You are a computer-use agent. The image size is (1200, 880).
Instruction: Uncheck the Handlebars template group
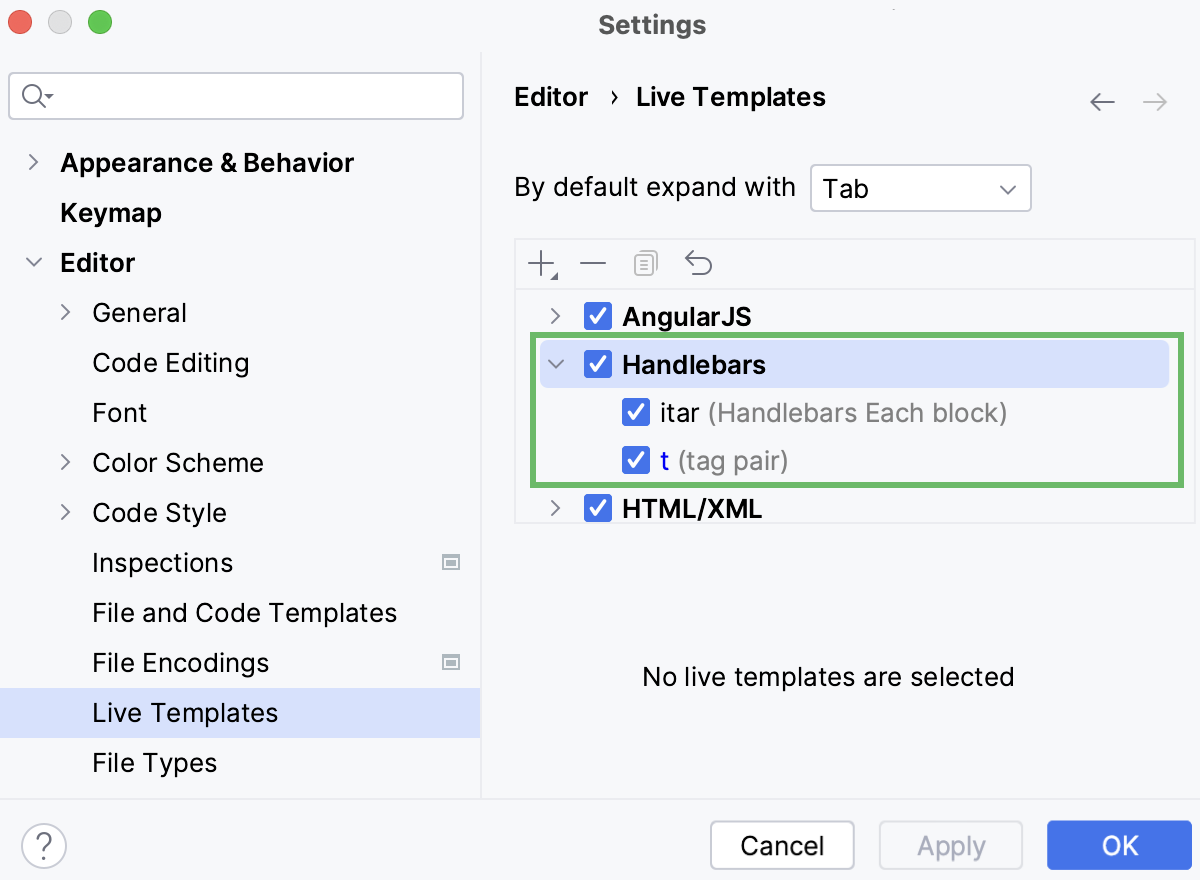click(x=597, y=364)
